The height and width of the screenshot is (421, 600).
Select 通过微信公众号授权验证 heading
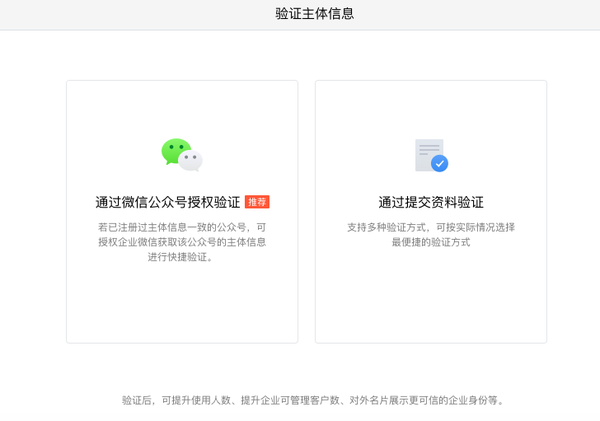(x=168, y=202)
